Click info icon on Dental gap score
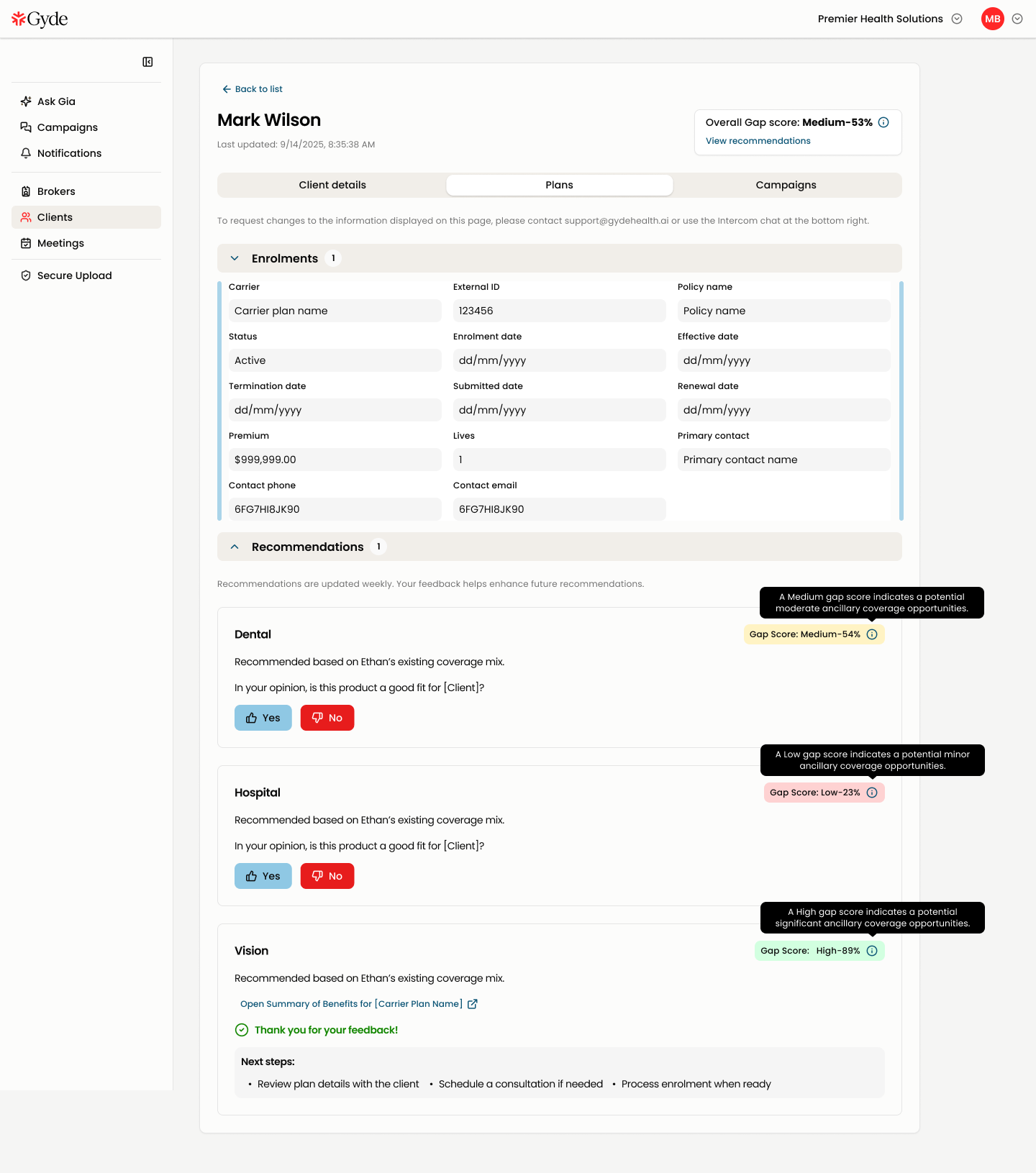Image resolution: width=1036 pixels, height=1173 pixels. (x=872, y=634)
